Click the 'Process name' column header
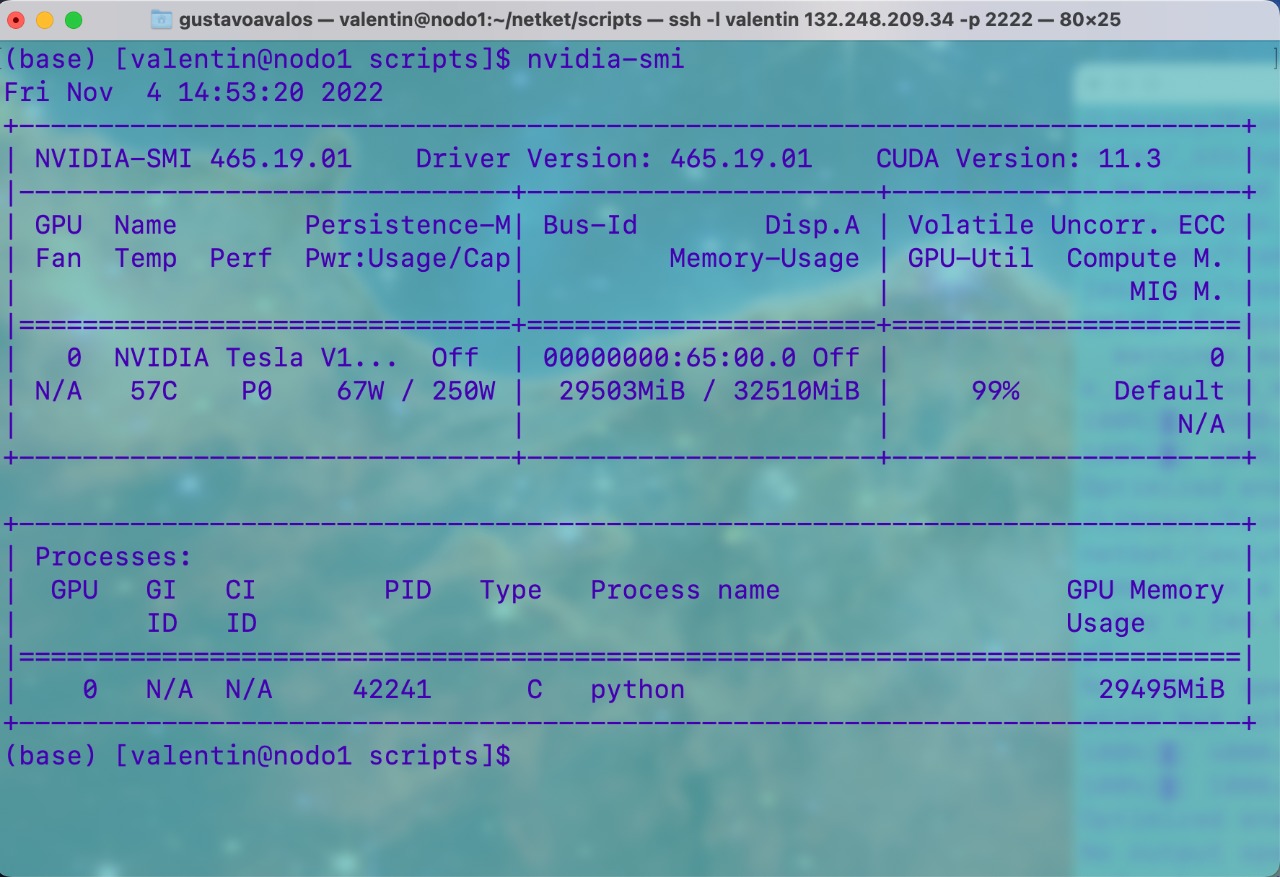 click(685, 590)
